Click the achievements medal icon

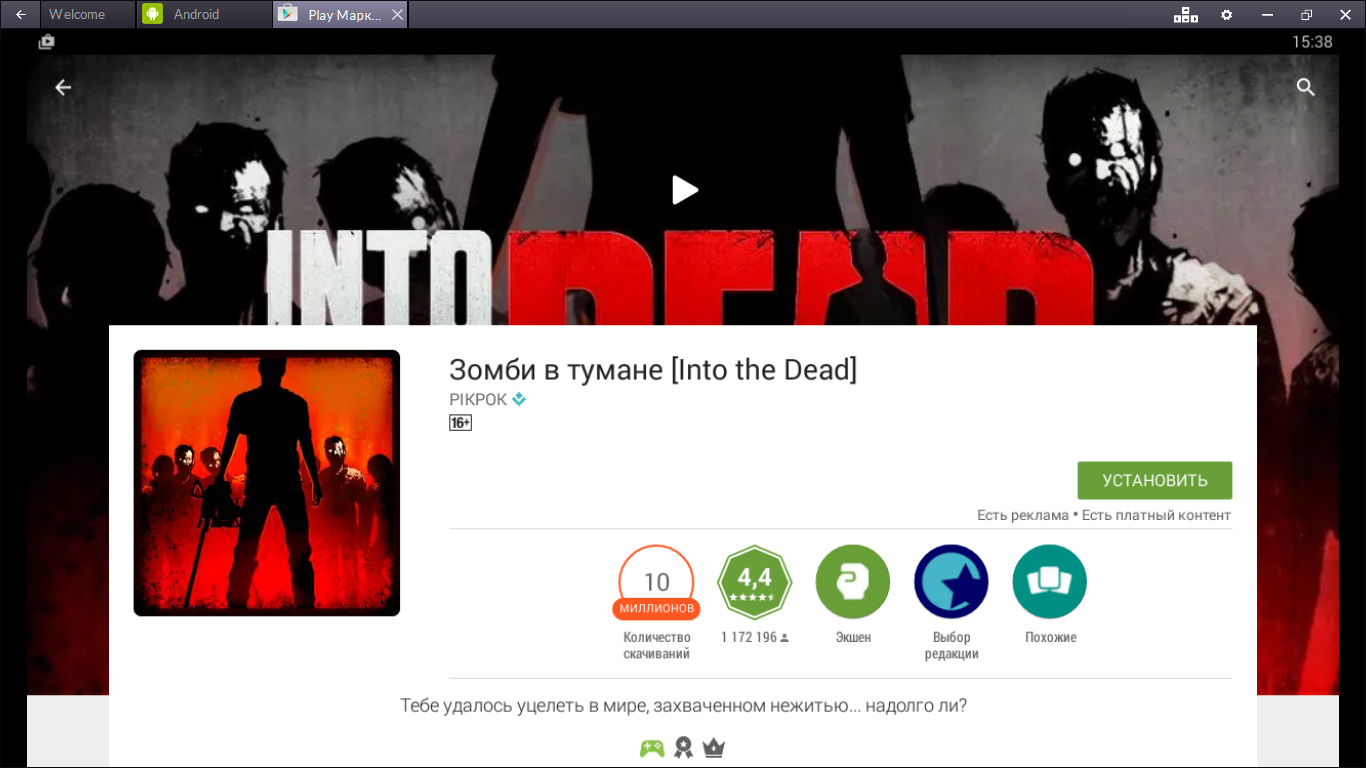click(x=683, y=748)
